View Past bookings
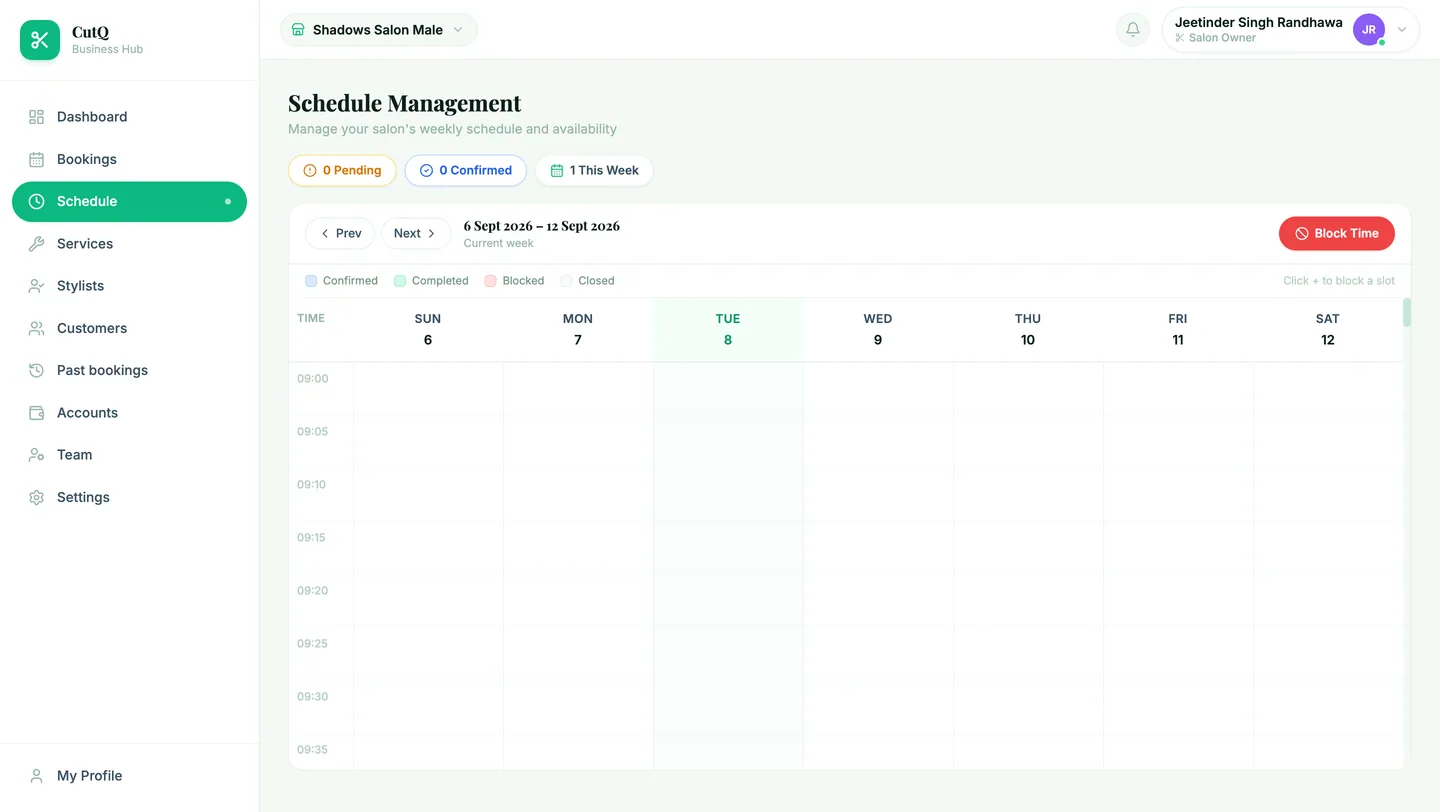The height and width of the screenshot is (812, 1440). 129,370
